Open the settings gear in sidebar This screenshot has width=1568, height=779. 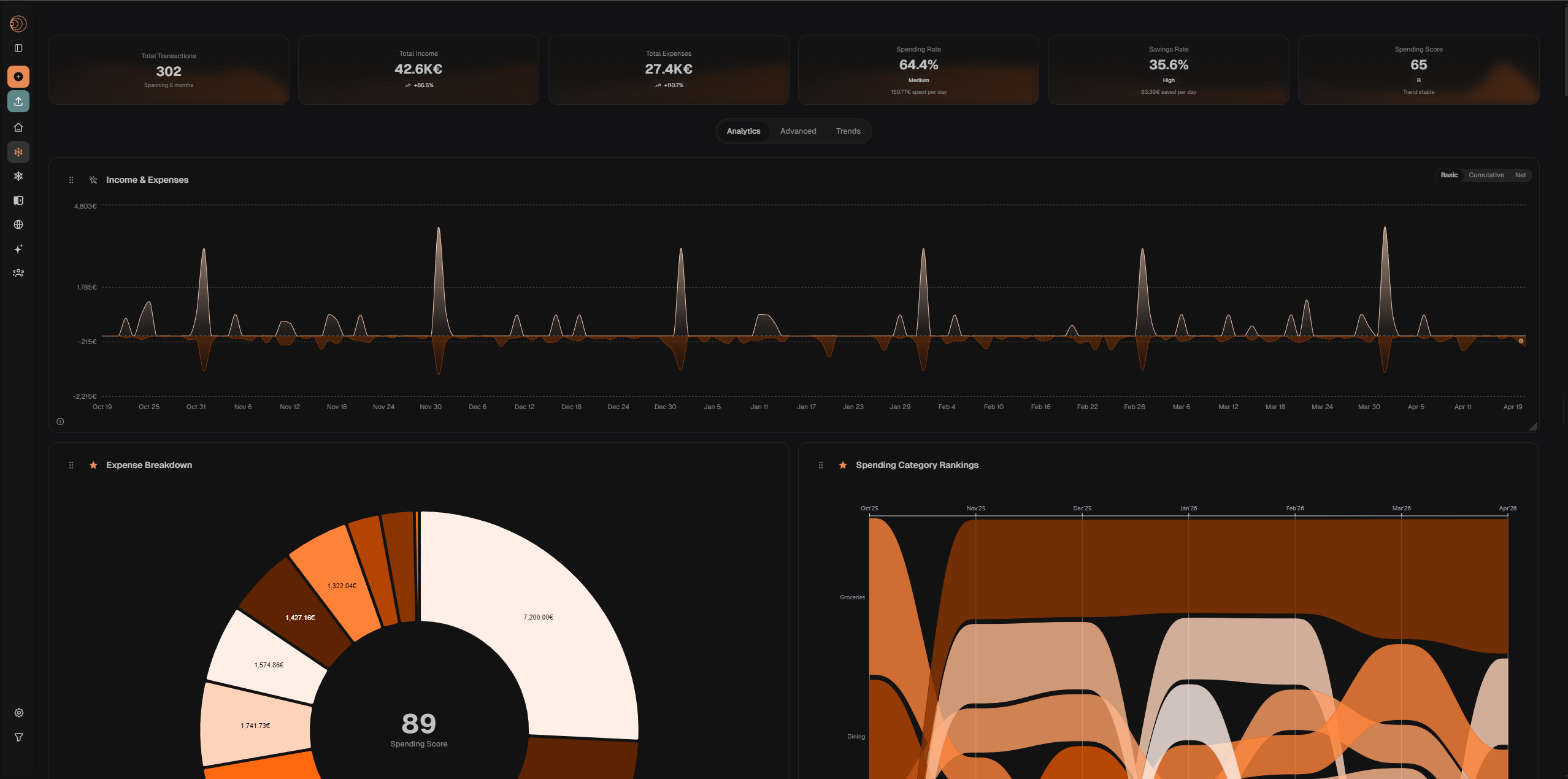point(19,713)
